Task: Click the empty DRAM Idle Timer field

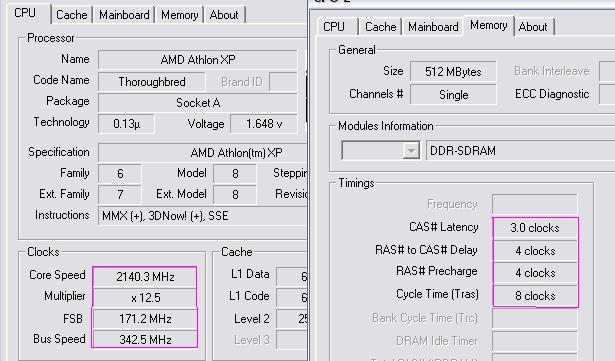Action: click(x=535, y=341)
